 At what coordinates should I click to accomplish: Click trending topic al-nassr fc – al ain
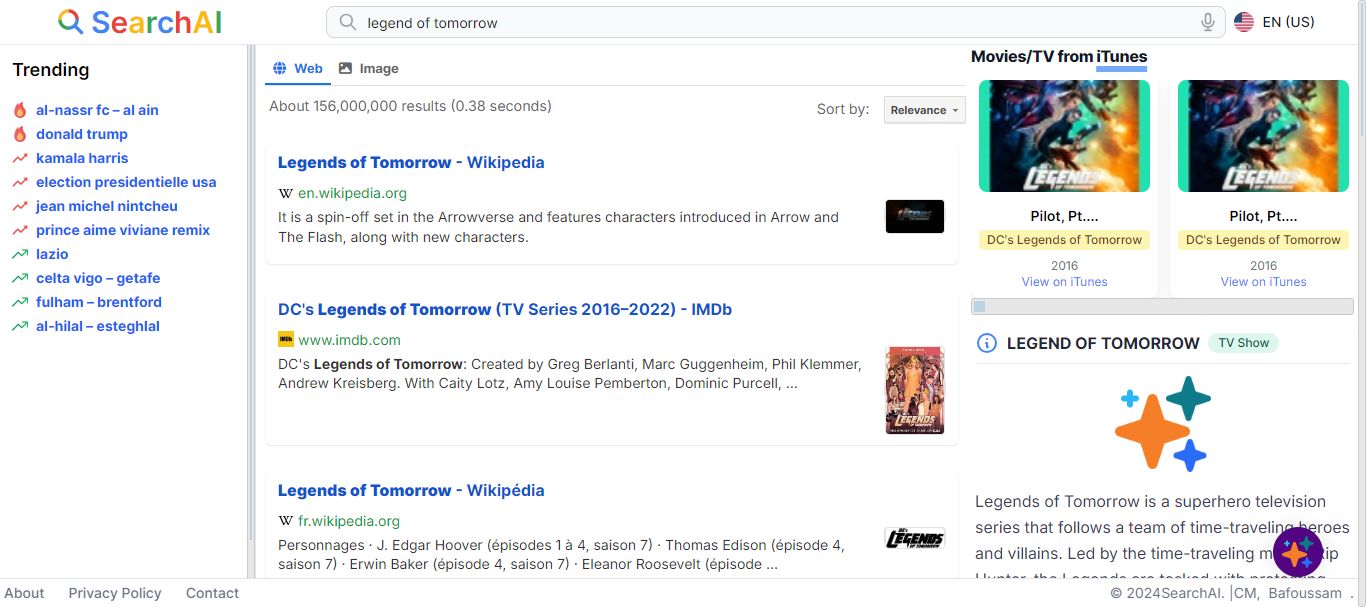[x=97, y=110]
